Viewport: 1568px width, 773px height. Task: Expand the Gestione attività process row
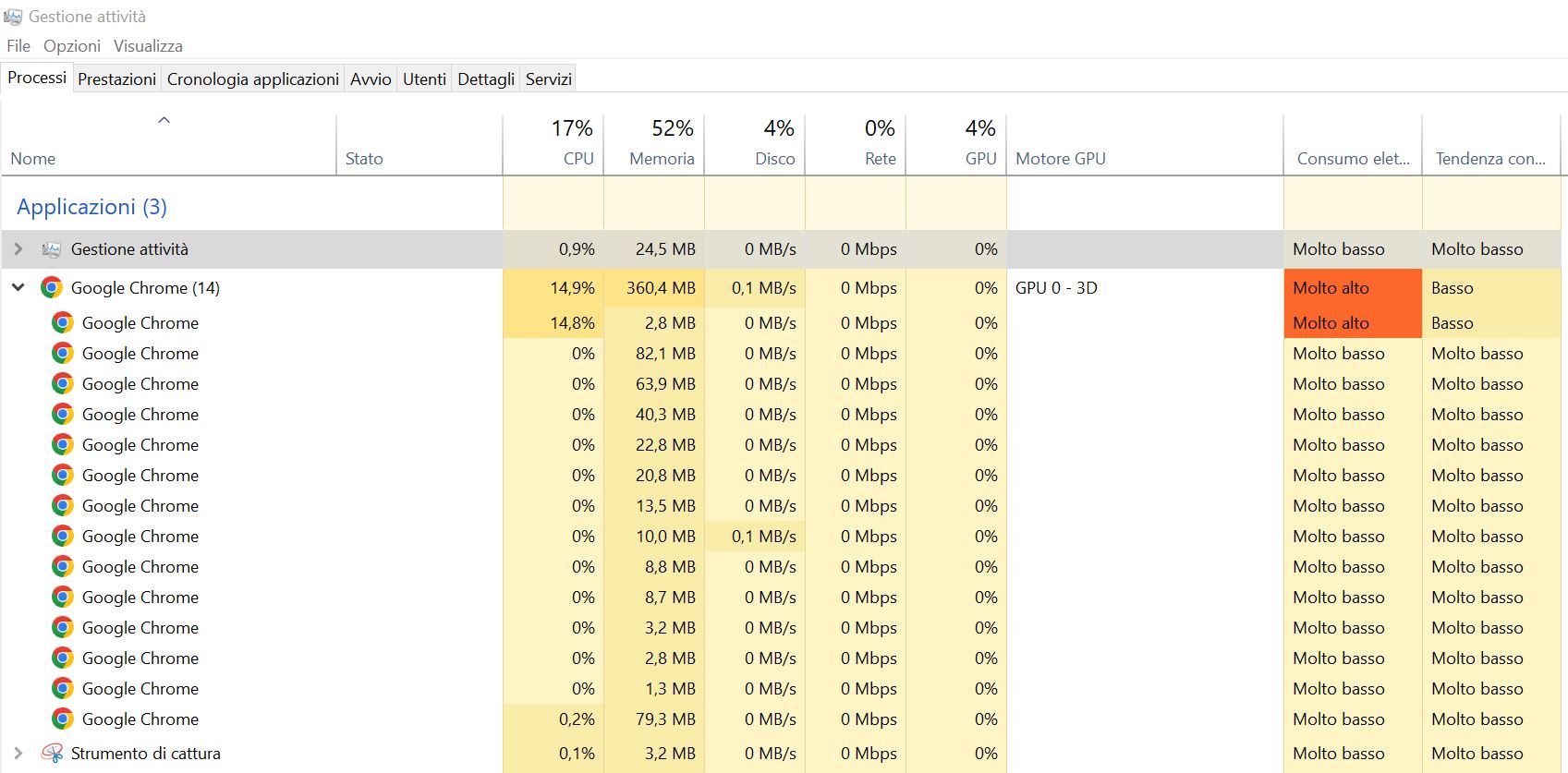[x=18, y=249]
